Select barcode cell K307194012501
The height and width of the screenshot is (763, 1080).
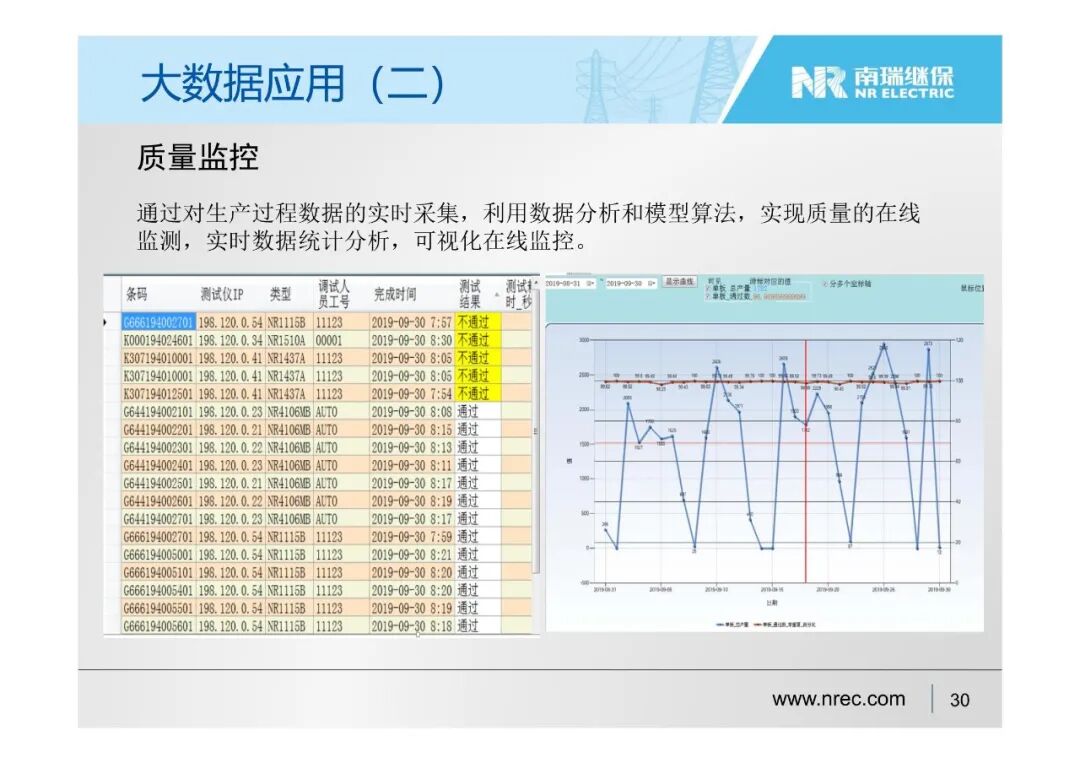(158, 394)
